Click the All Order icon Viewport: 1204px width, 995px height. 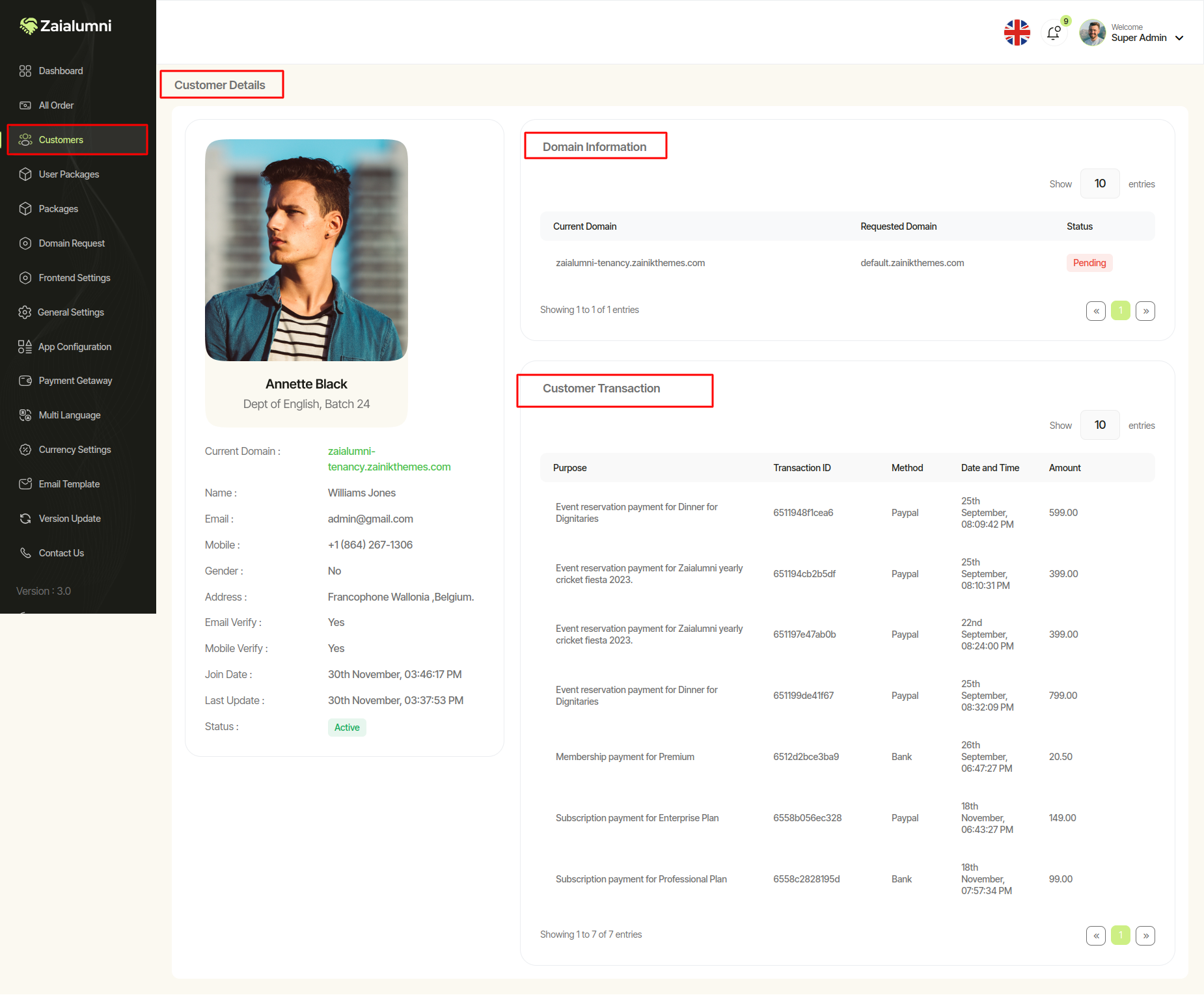point(25,105)
